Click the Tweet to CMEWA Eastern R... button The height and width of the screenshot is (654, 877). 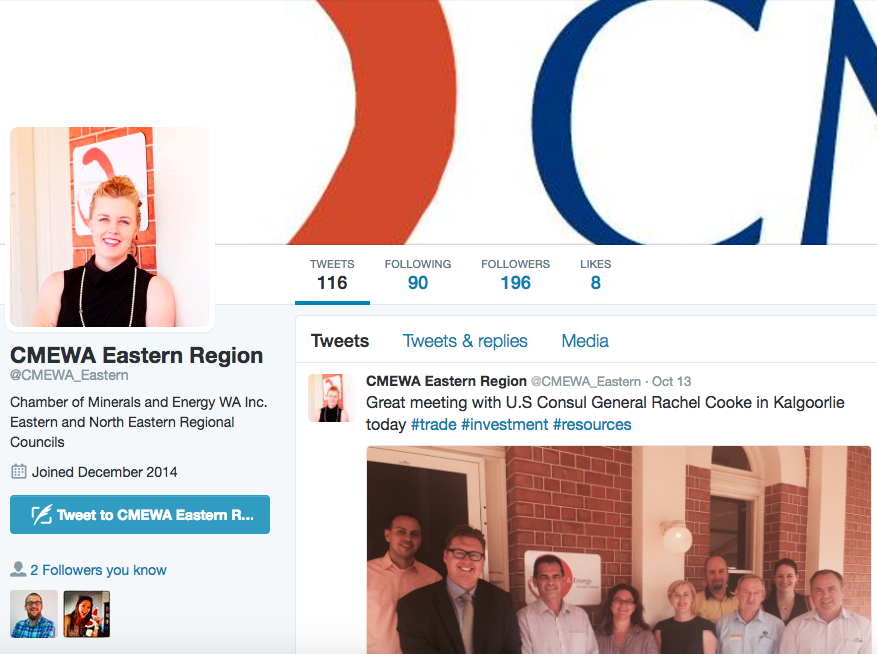[140, 515]
